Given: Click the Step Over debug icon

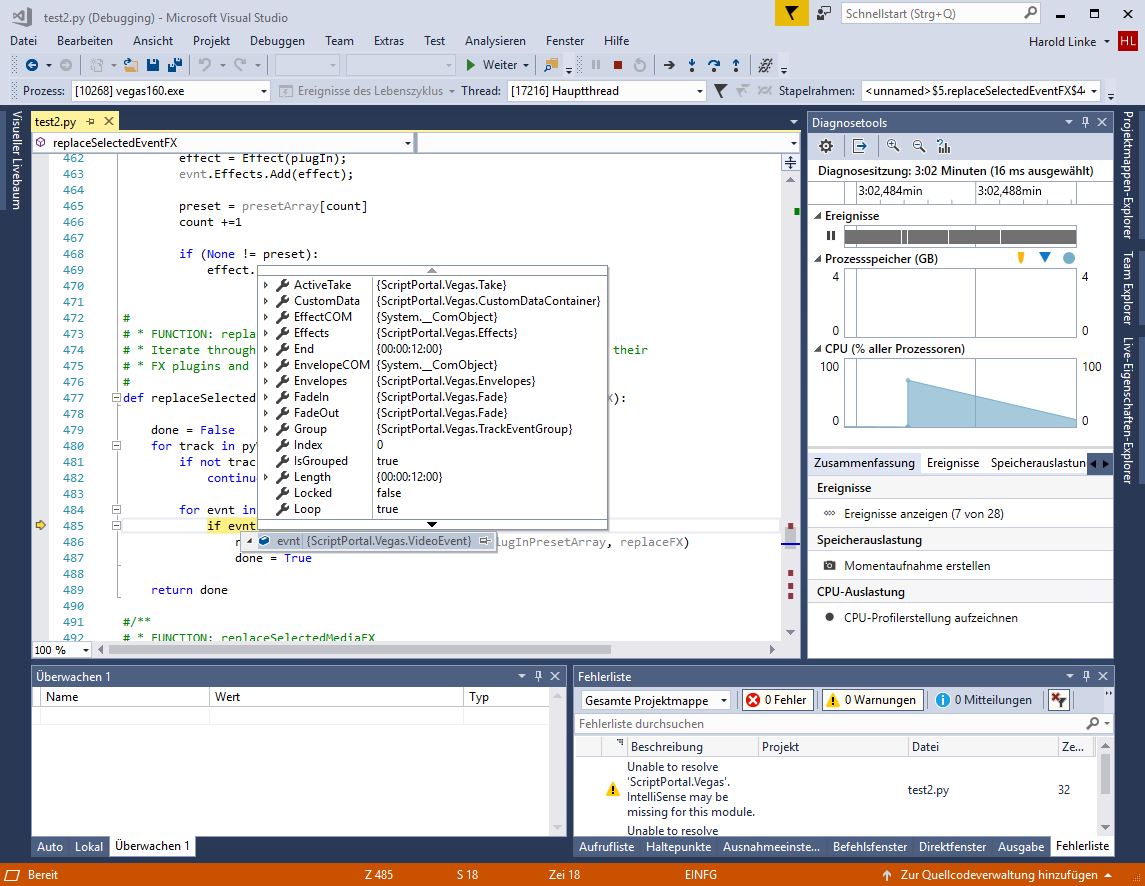Looking at the screenshot, I should coord(714,65).
